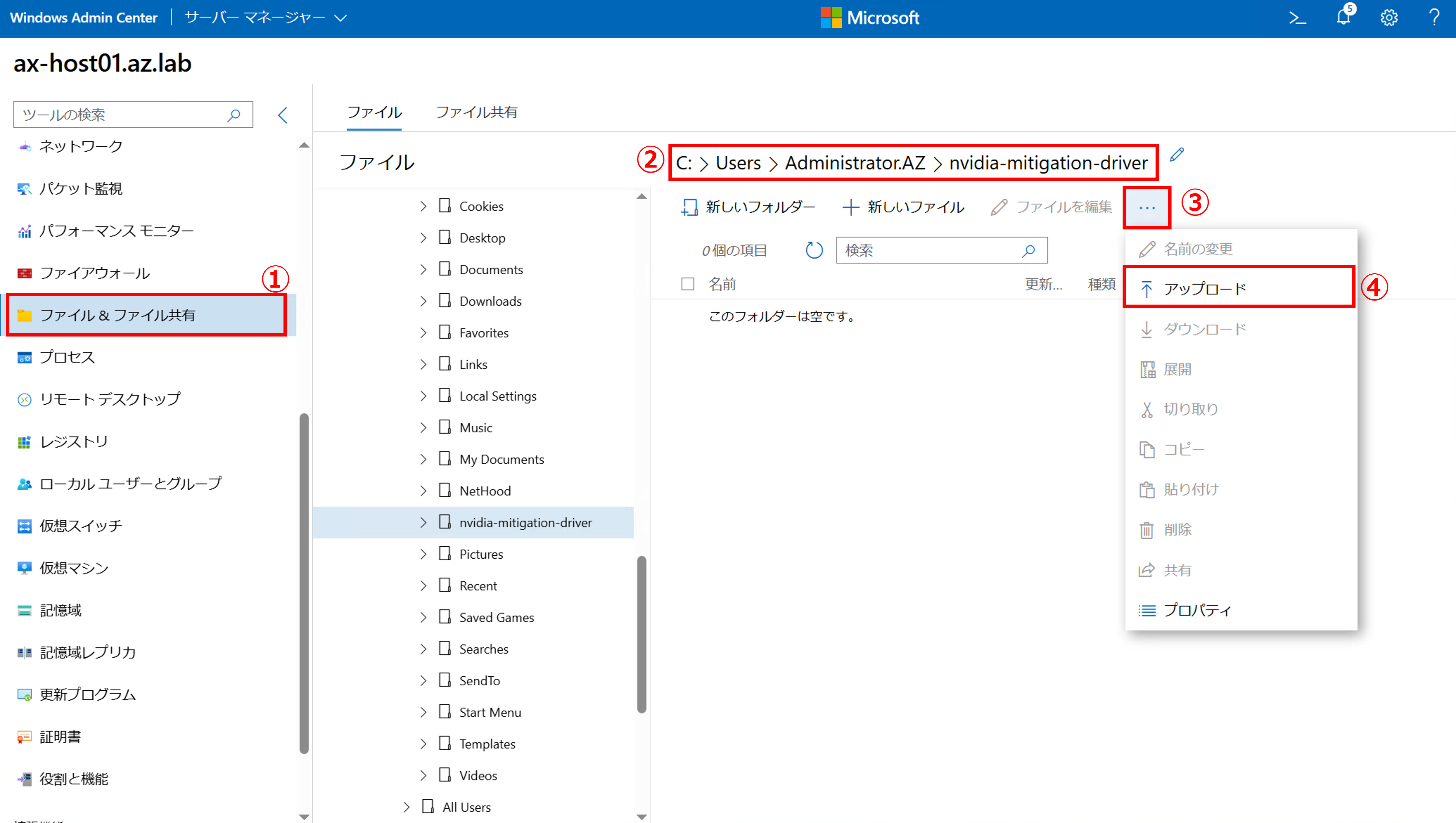Viewport: 1456px width, 823px height.
Task: Click the tool search magnifier icon
Action: point(234,115)
